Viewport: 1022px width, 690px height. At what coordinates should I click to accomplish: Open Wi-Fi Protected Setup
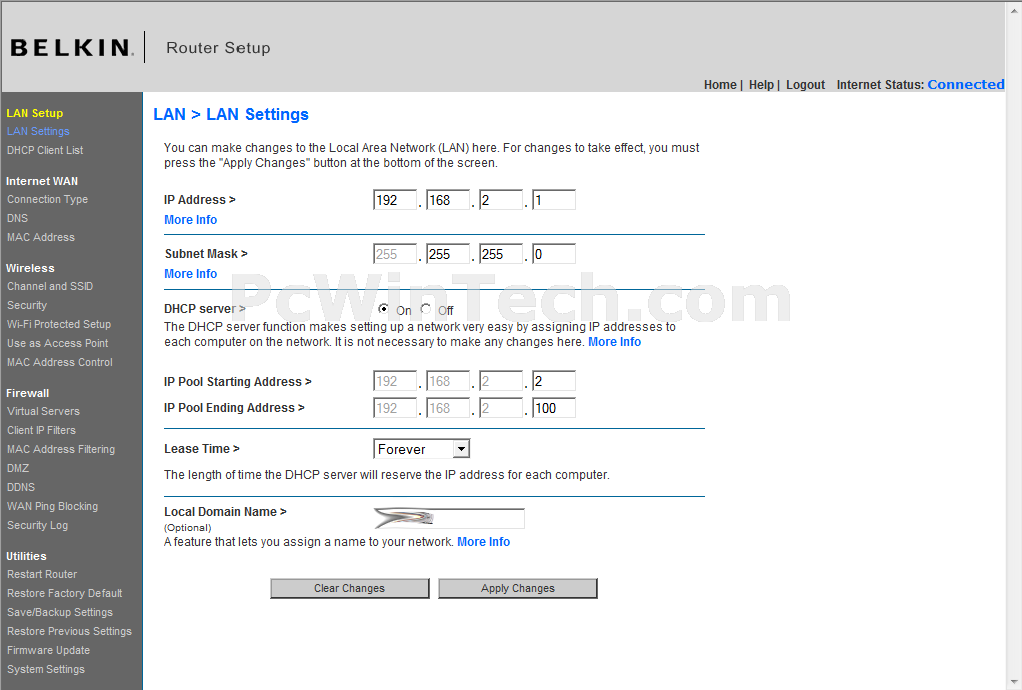point(59,324)
